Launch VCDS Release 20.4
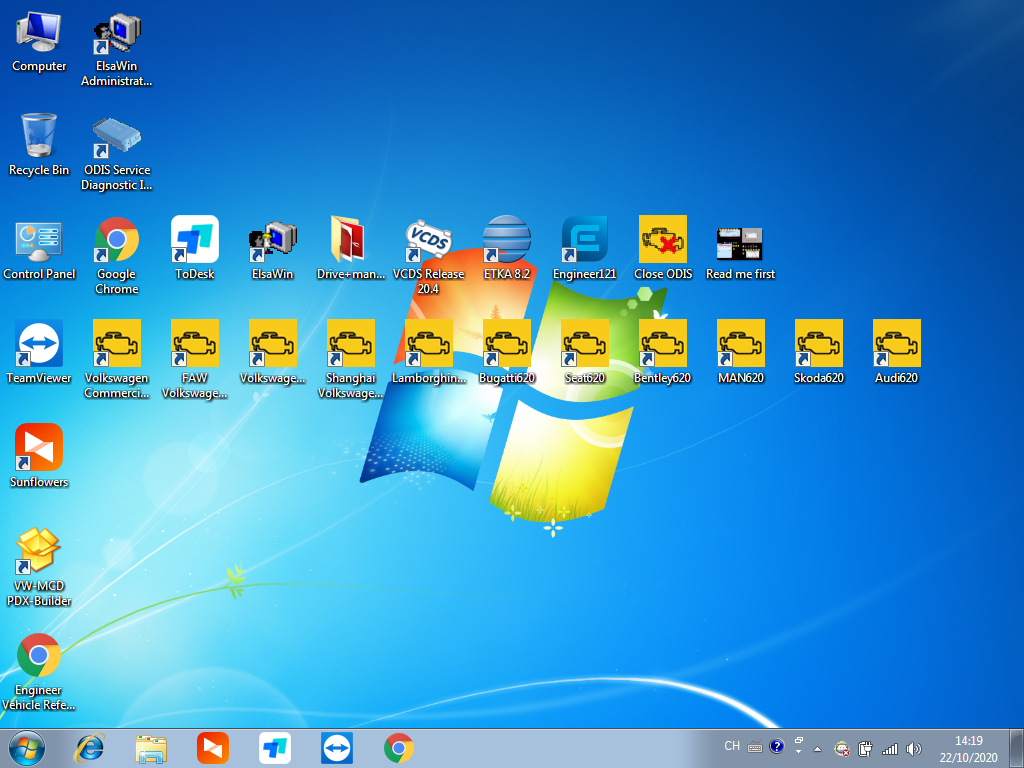 click(428, 240)
